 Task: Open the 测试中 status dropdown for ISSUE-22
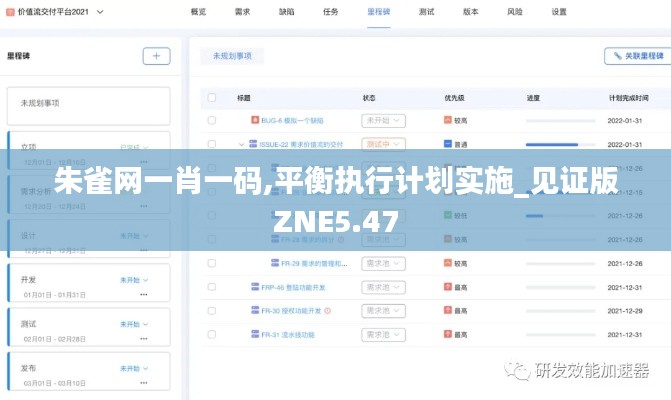pyautogui.click(x=383, y=144)
